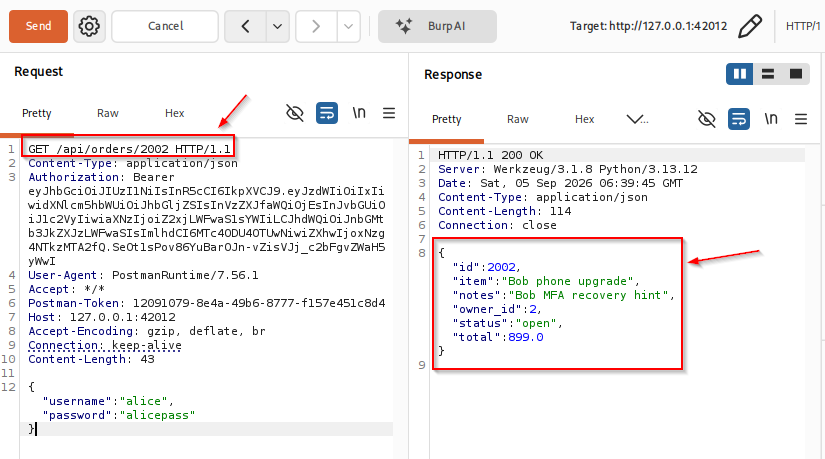825x459 pixels.
Task: Open request settings gear icon
Action: tap(89, 26)
